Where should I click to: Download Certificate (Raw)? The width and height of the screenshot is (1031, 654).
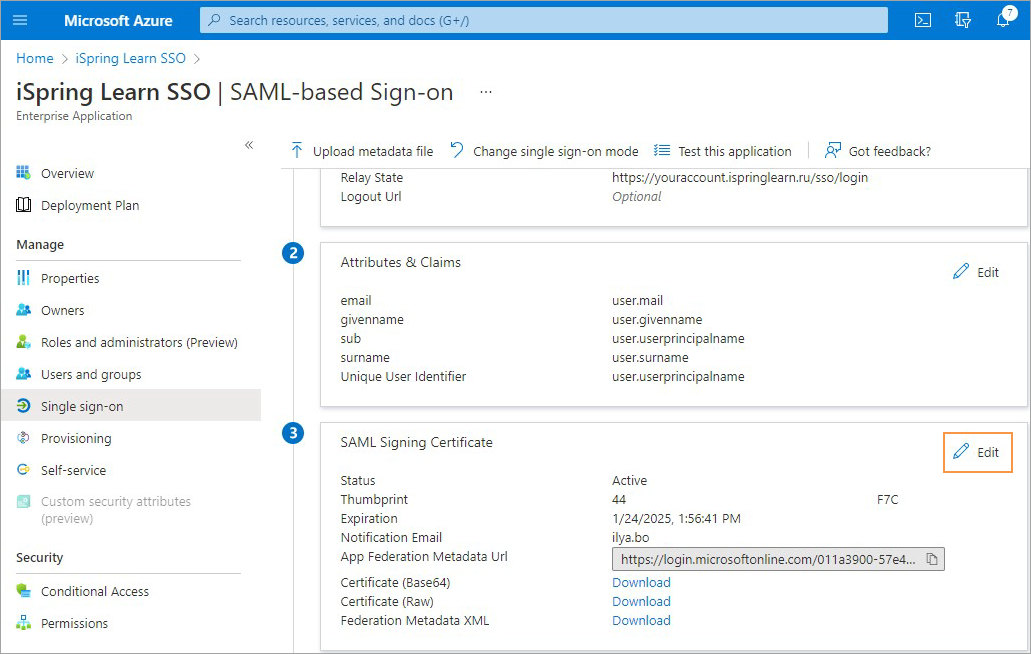(641, 601)
